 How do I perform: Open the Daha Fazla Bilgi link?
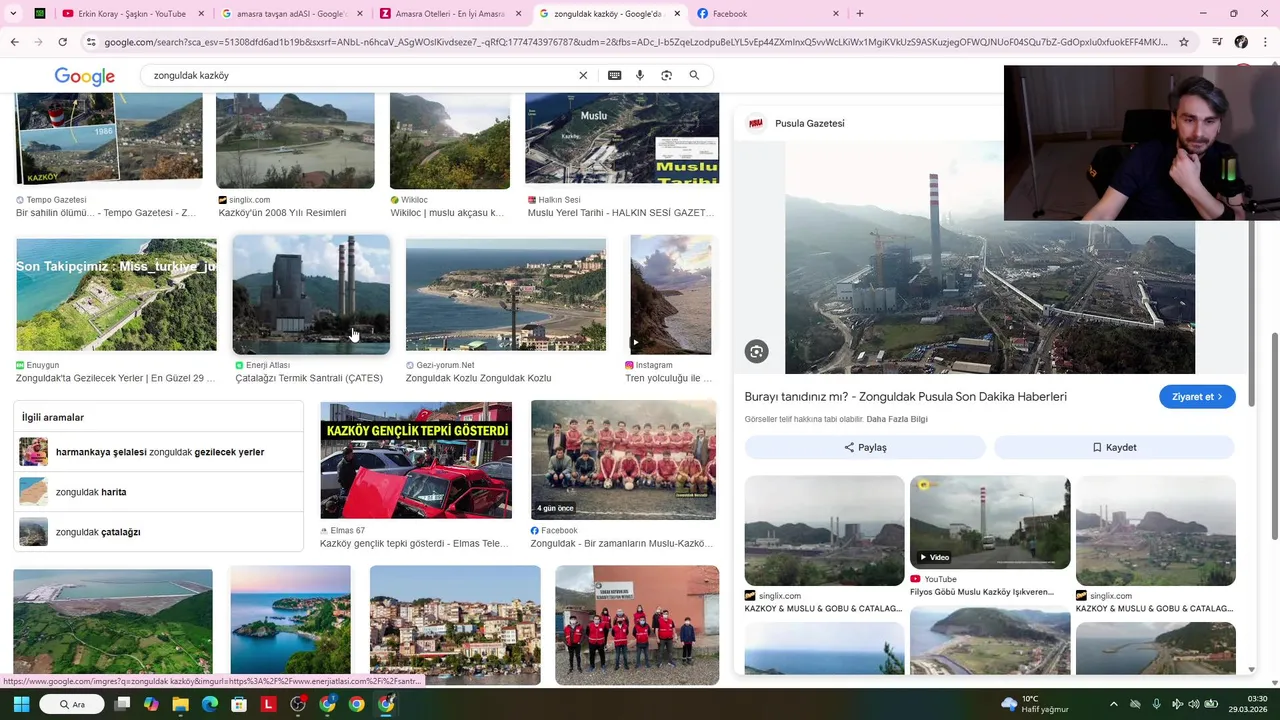coord(897,419)
